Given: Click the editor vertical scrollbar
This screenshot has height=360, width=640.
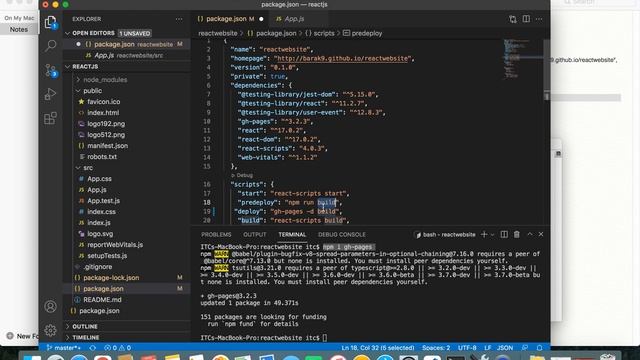Looking at the screenshot, I should (547, 69).
